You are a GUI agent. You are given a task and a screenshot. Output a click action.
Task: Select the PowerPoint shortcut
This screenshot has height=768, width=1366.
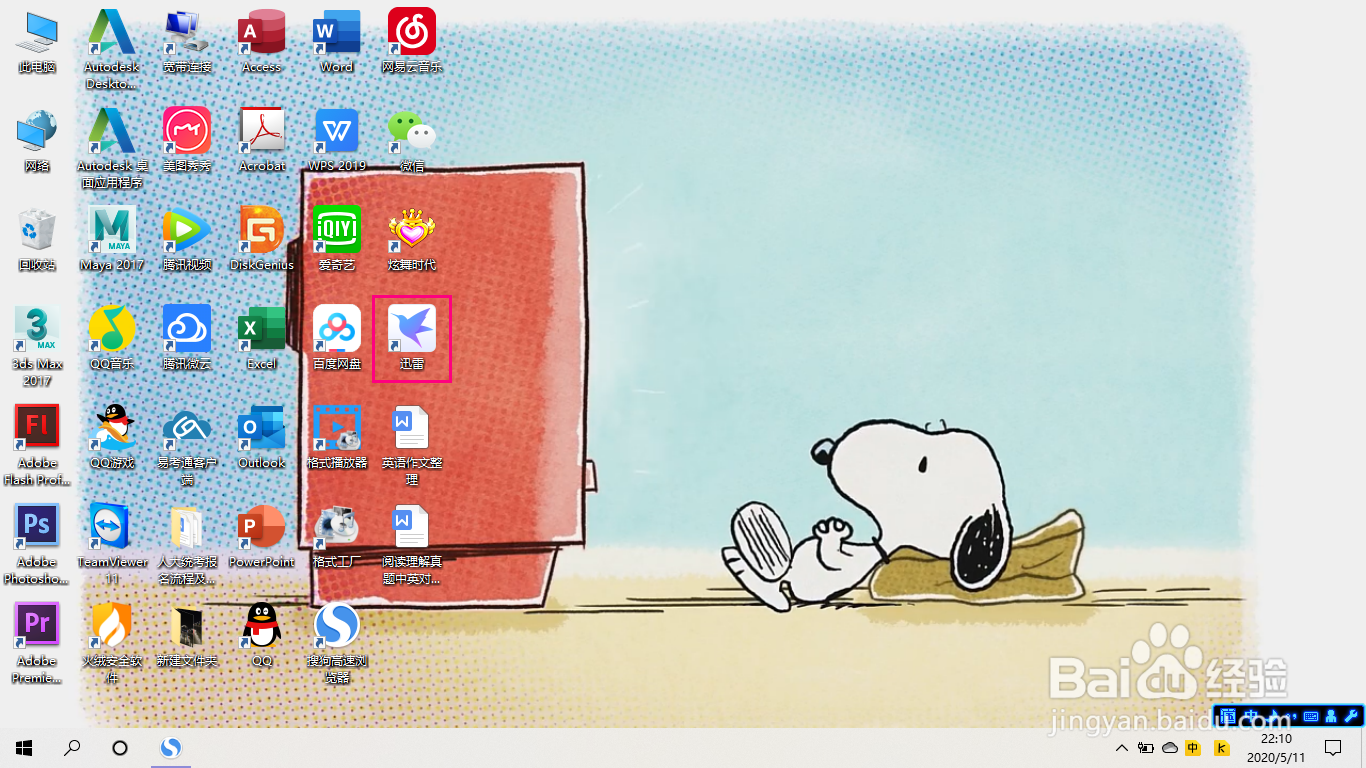[x=262, y=537]
